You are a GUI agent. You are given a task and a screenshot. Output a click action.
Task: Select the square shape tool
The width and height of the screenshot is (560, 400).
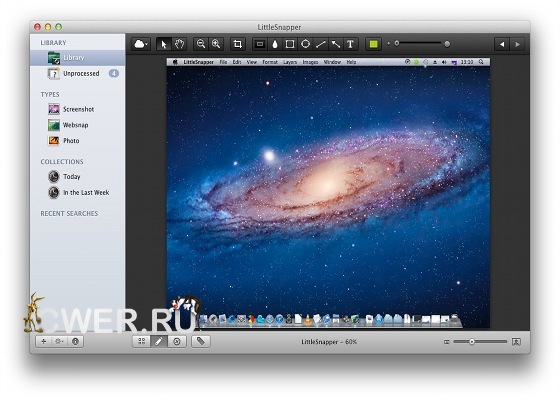coord(290,44)
